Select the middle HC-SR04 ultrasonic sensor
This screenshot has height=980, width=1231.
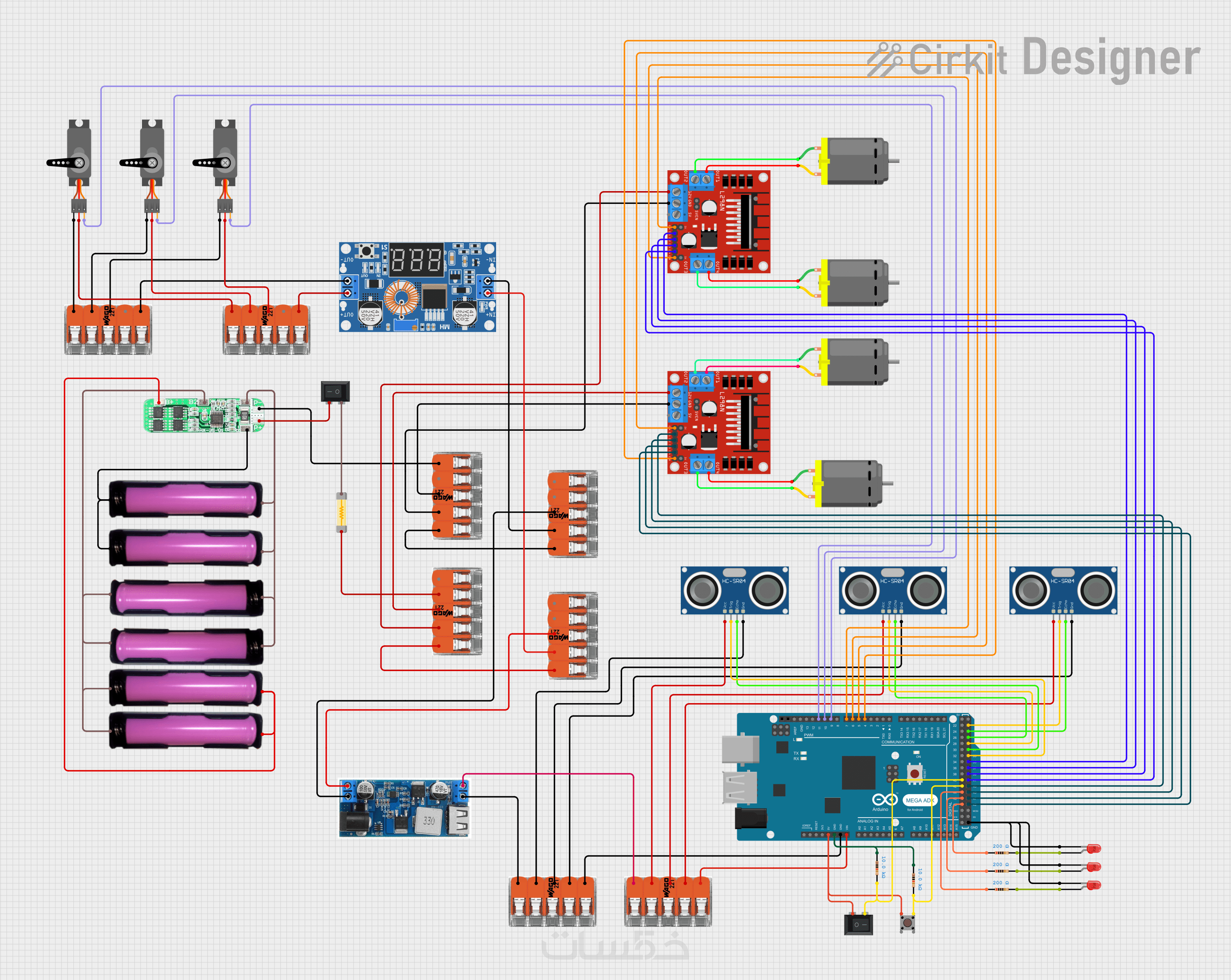click(892, 590)
